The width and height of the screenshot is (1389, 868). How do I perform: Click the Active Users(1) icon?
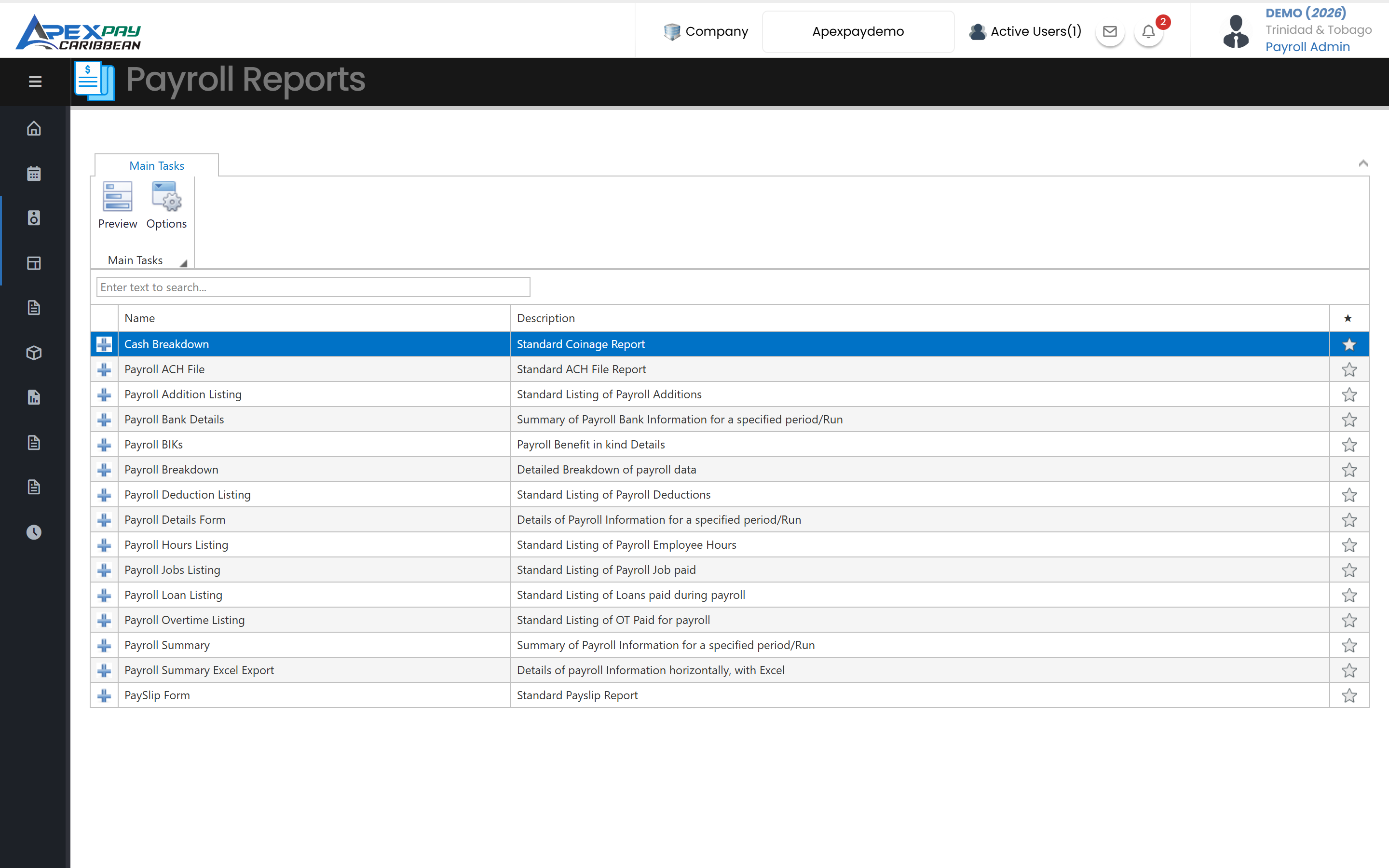coord(977,31)
